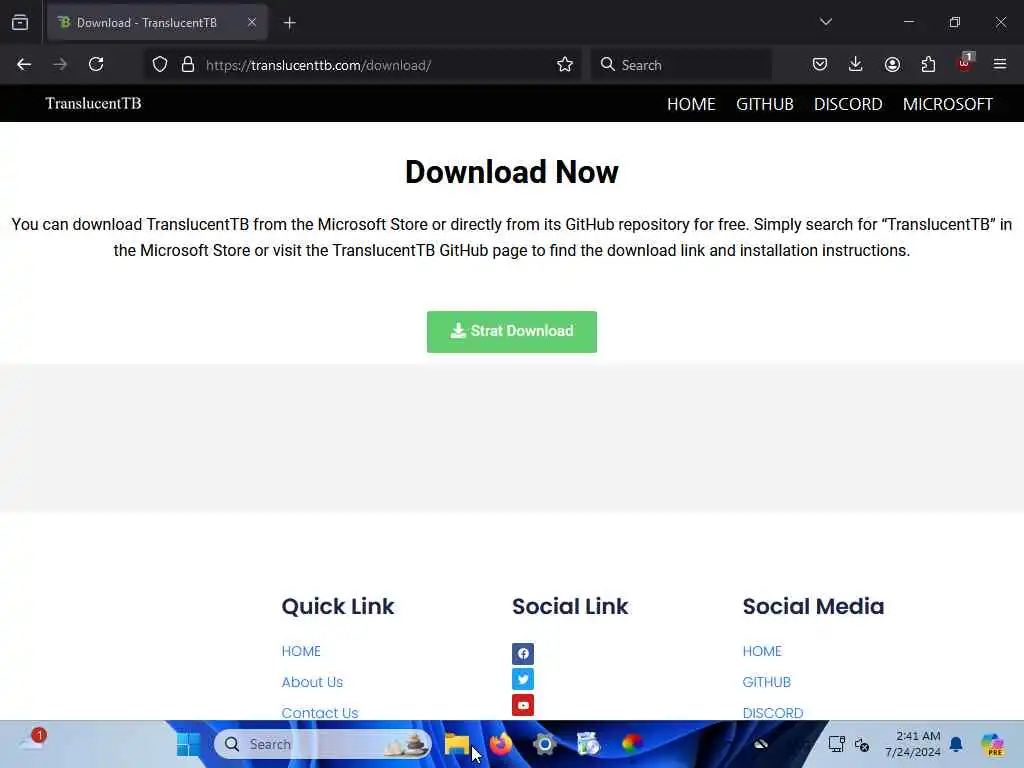Click the green Strat Download button
Viewport: 1024px width, 768px height.
tap(512, 332)
